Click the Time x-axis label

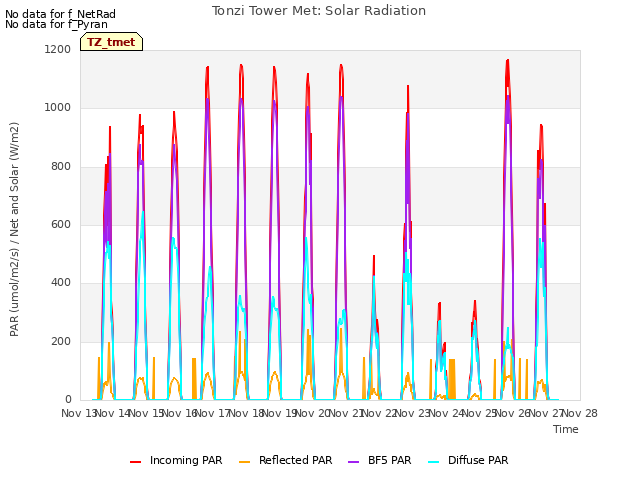tap(566, 429)
